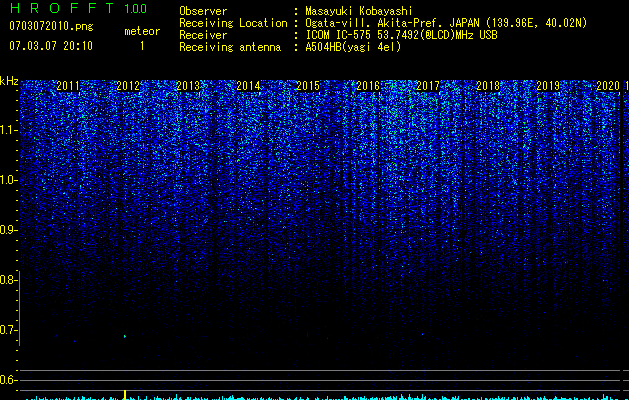Viewport: 629px width, 400px height.
Task: Click the 2011 time axis label
Action: point(68,85)
